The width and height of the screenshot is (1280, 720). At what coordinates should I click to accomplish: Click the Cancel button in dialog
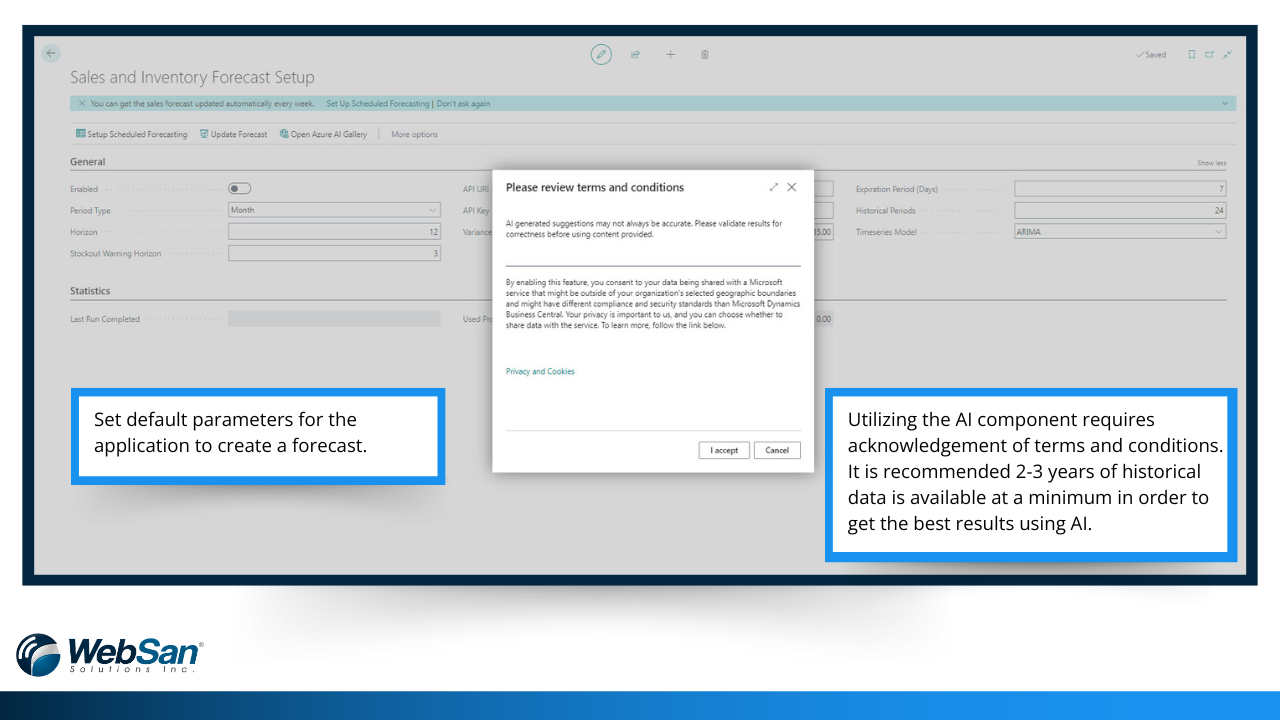coord(777,450)
